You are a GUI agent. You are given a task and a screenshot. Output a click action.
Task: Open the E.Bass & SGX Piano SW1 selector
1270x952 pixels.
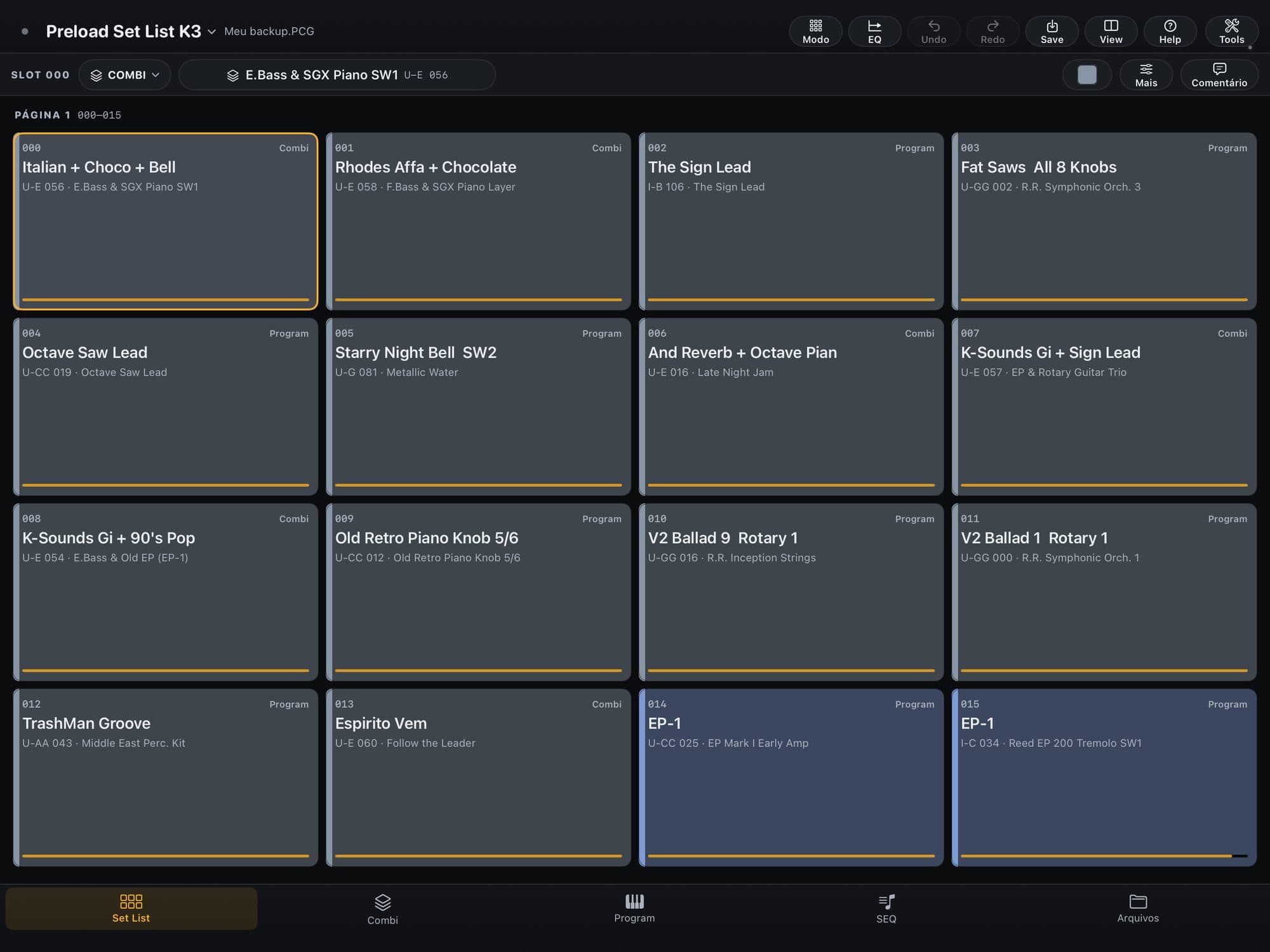click(x=337, y=75)
